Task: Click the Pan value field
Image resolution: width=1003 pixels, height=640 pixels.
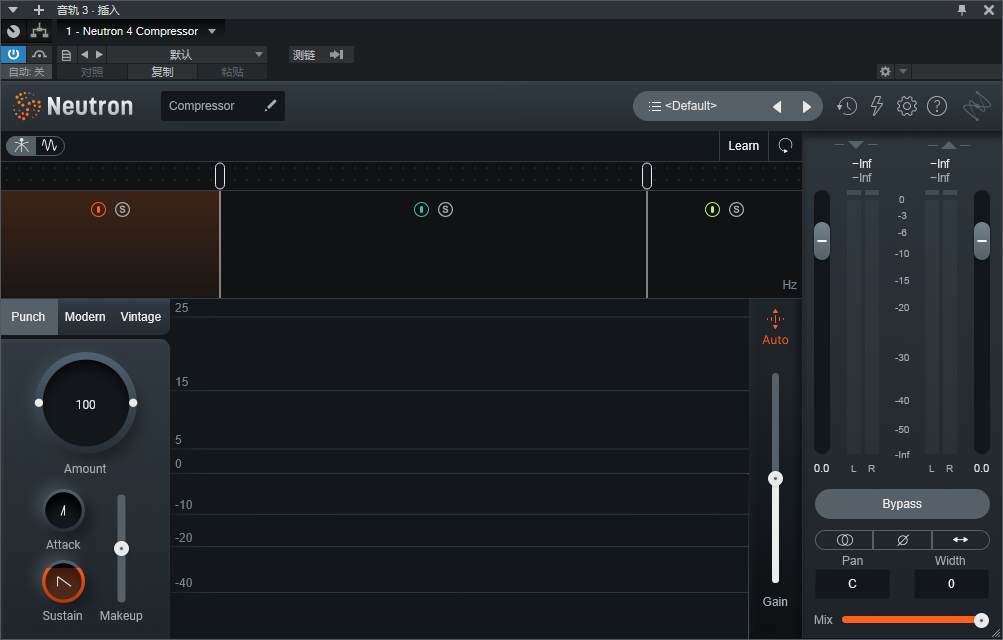Action: click(852, 584)
